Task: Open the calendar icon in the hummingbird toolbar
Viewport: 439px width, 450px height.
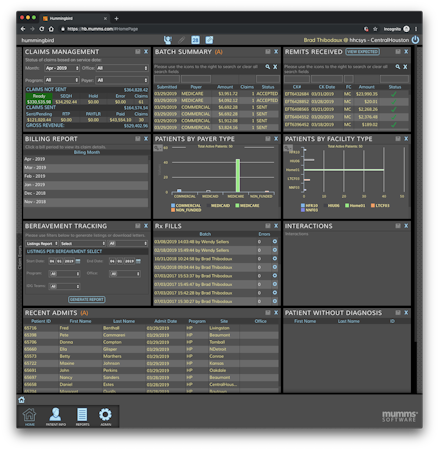Action: click(195, 40)
